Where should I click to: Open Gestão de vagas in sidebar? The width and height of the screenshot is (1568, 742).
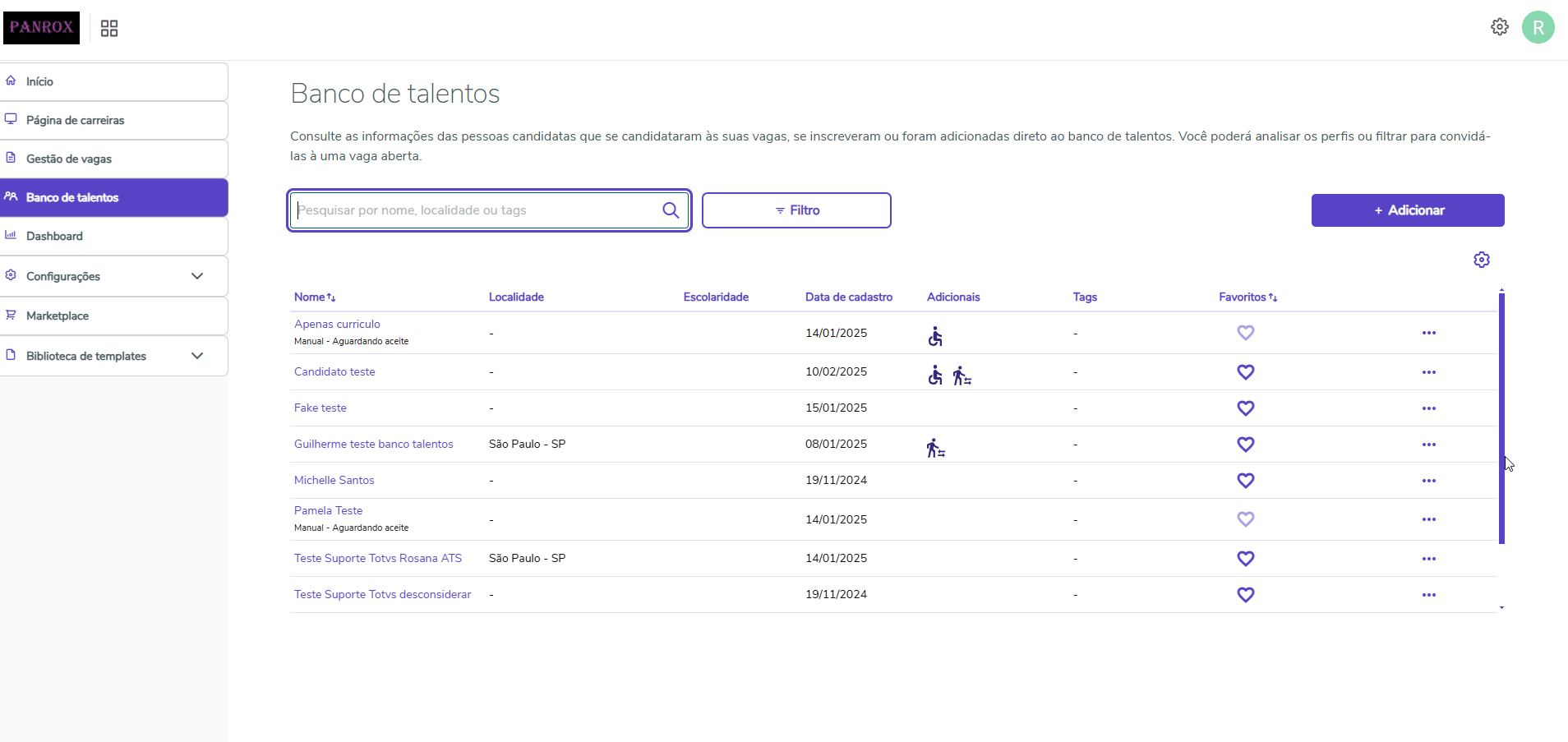113,159
